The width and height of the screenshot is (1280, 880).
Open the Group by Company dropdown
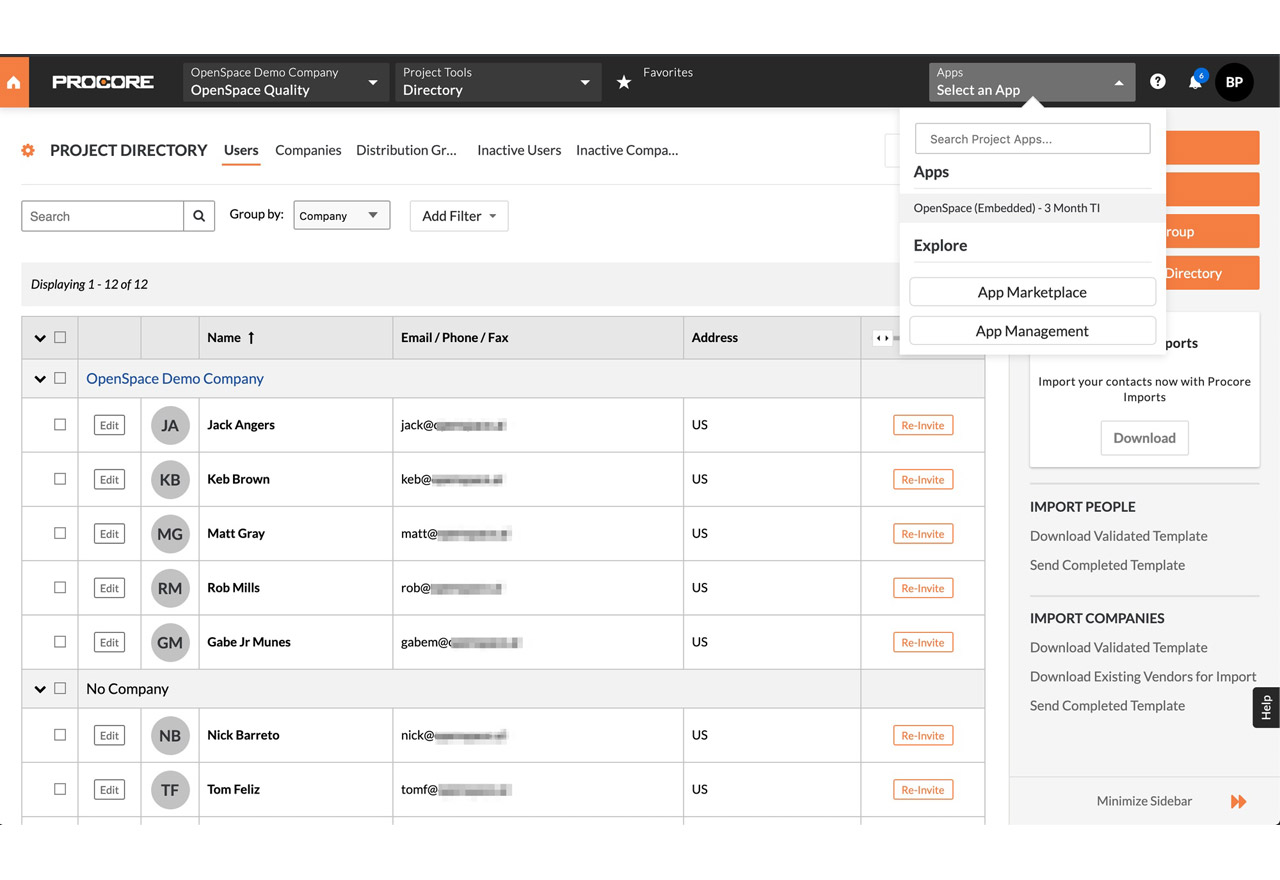tap(341, 216)
